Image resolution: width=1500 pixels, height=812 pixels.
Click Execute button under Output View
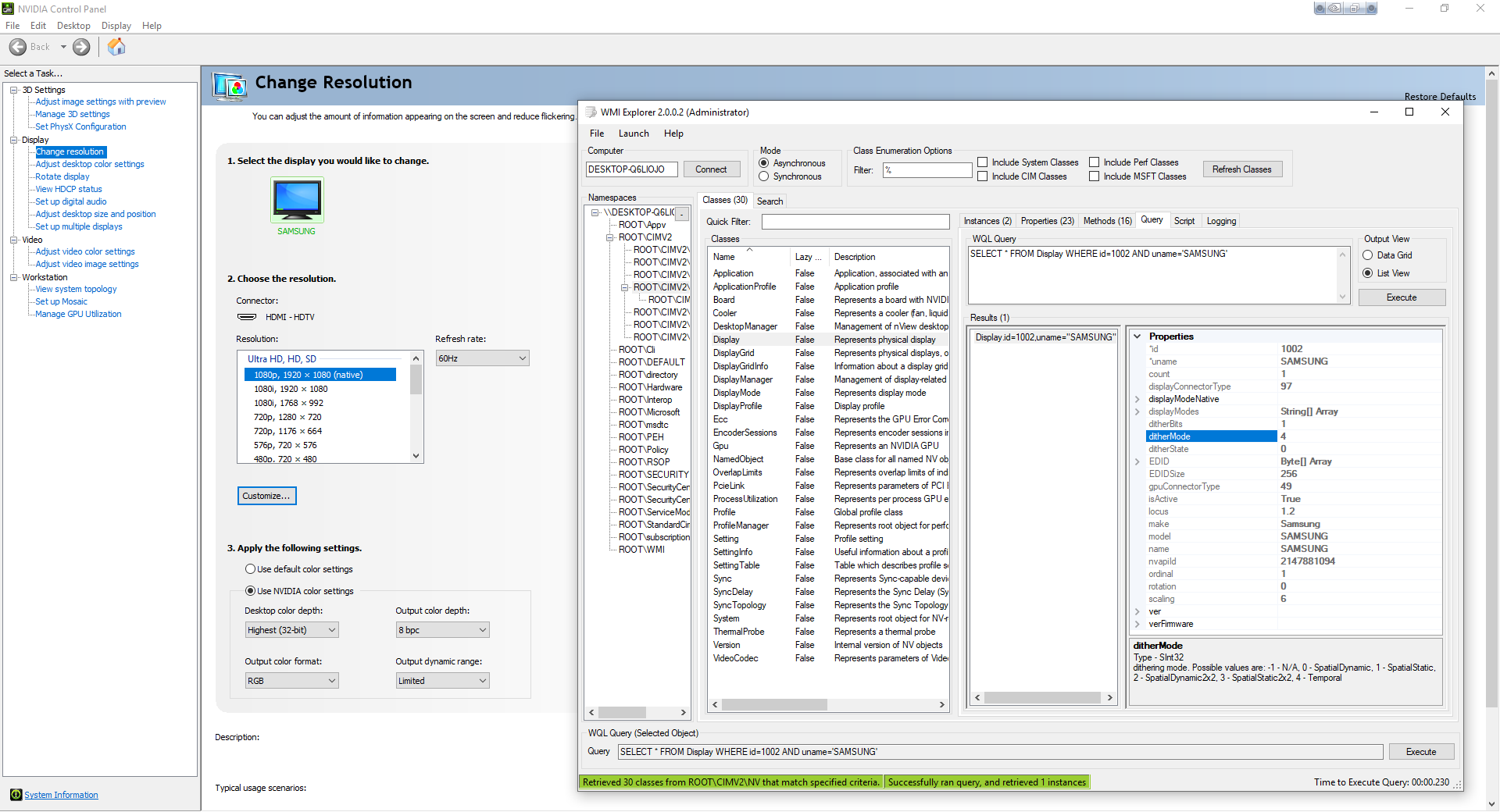(1402, 297)
